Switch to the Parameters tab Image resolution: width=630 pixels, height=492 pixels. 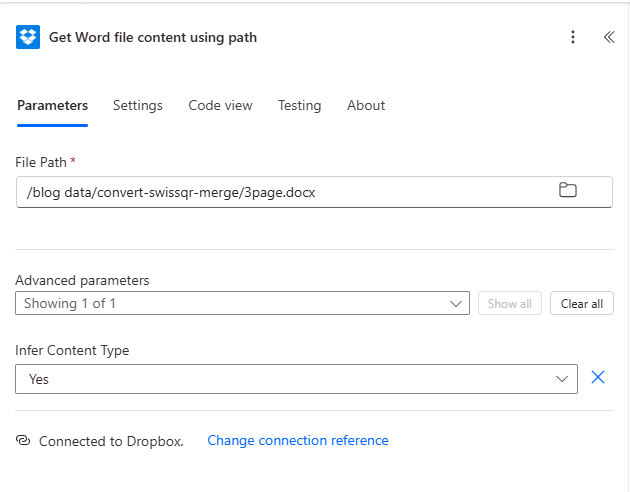(x=52, y=105)
